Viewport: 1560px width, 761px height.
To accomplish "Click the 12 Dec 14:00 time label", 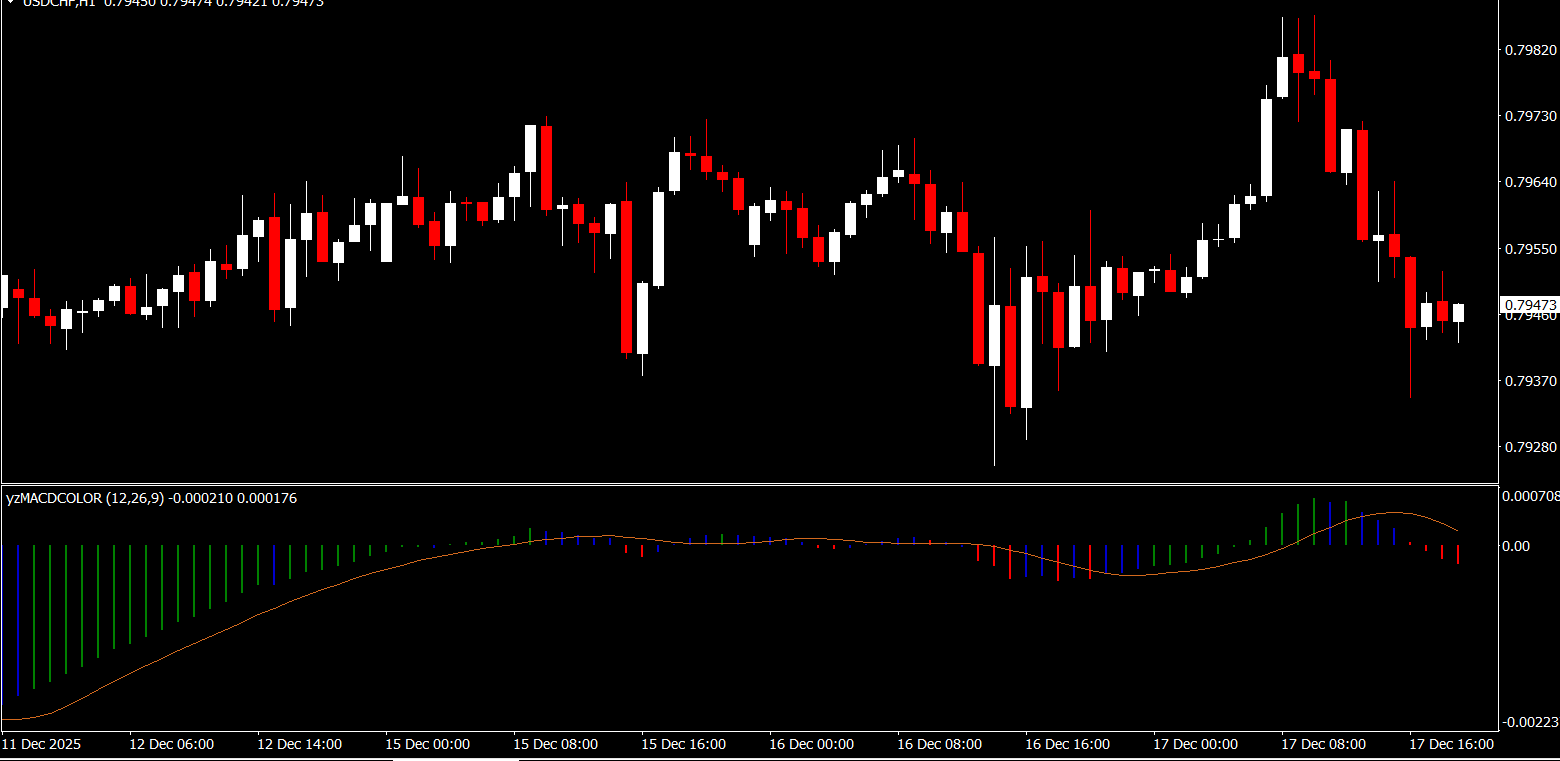I will (299, 744).
